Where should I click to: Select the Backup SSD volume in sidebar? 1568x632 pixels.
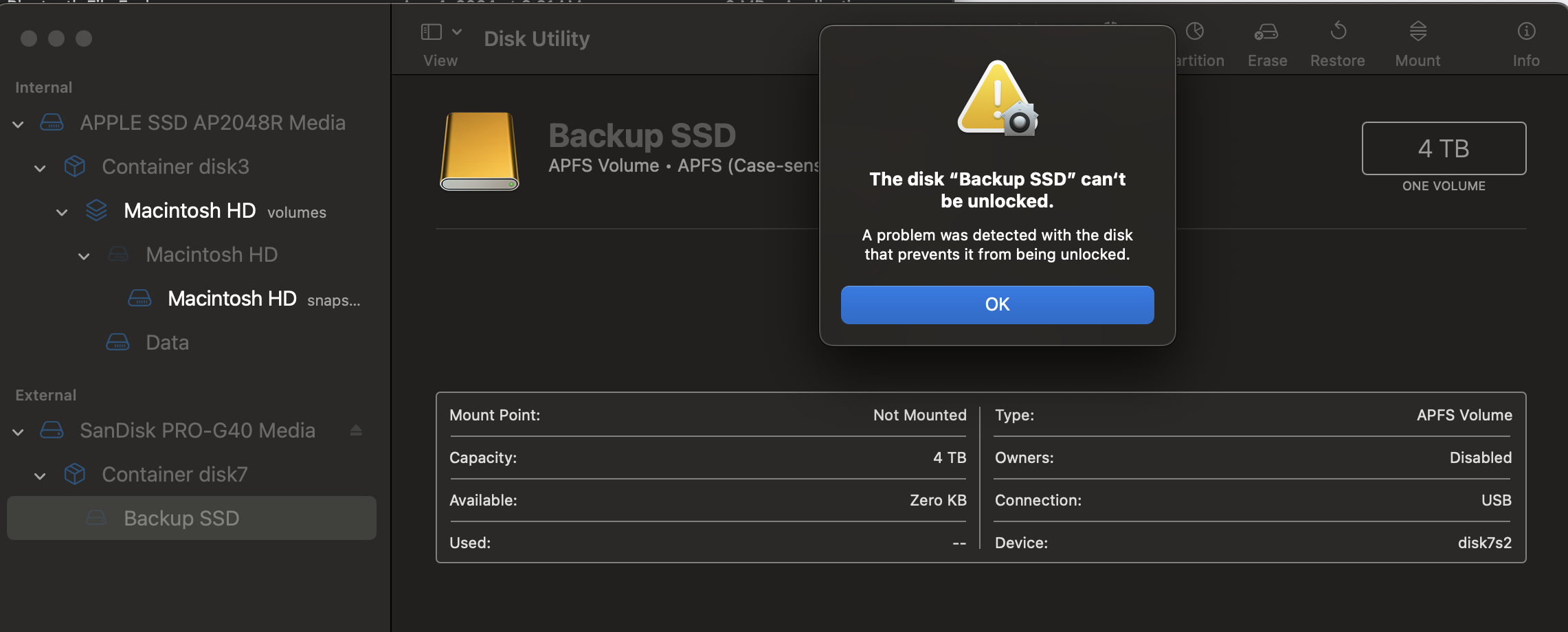(x=181, y=519)
